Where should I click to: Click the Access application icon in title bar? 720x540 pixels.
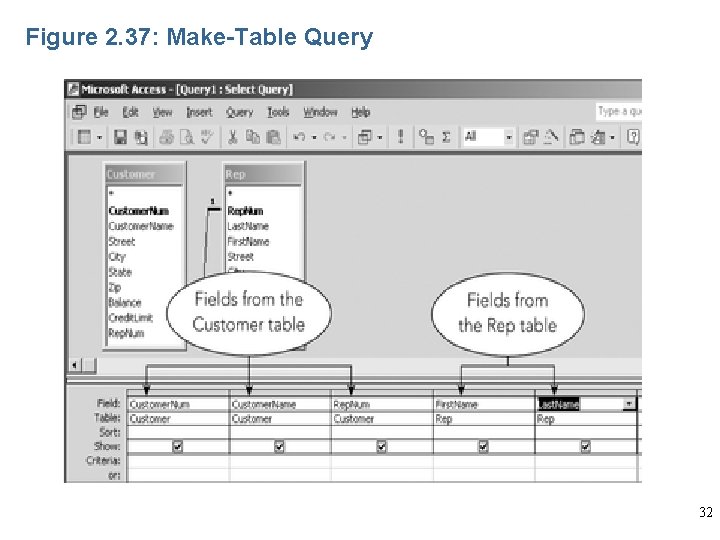[x=73, y=89]
